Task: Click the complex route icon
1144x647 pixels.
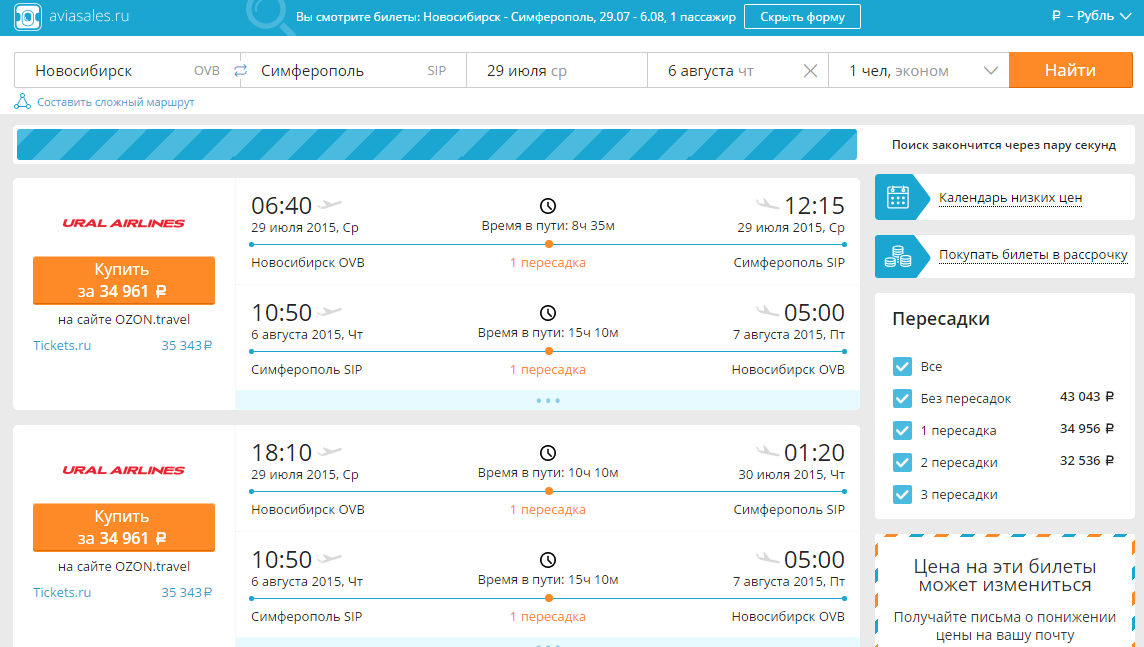Action: (23, 101)
